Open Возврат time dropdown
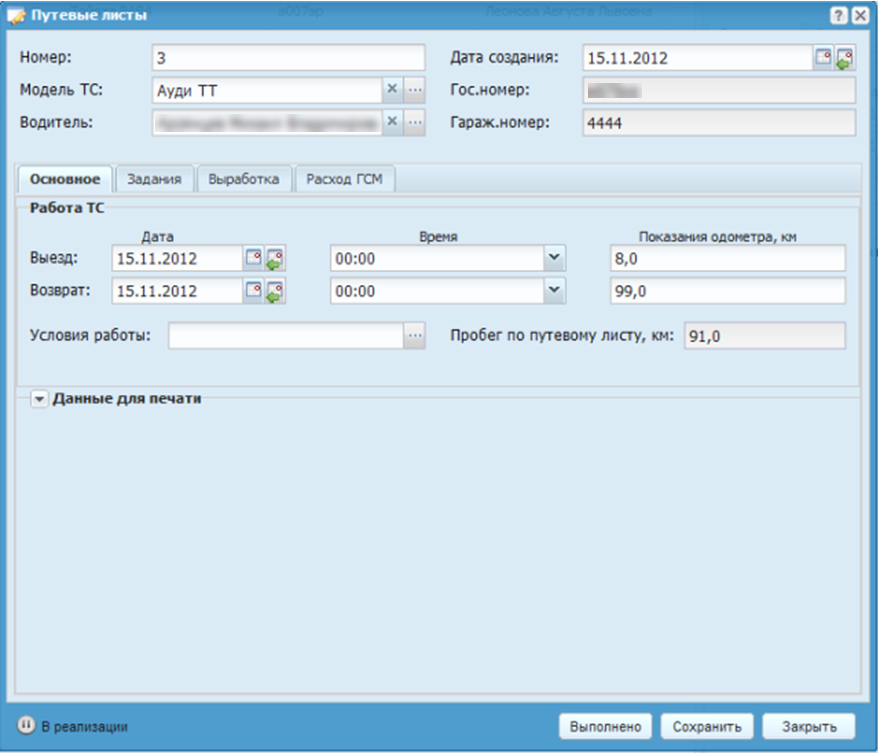878x753 pixels. [x=554, y=291]
